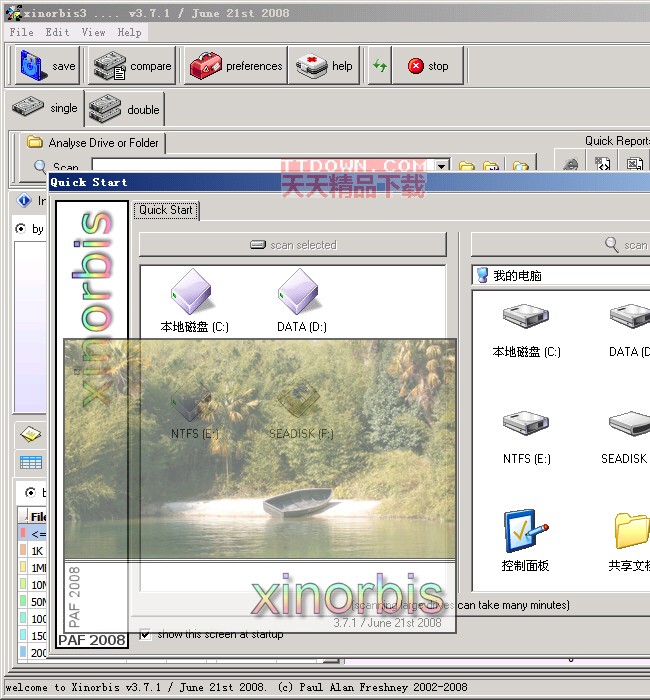
Task: Select NTFS (E:) grey drive in right list
Action: pyautogui.click(x=526, y=438)
